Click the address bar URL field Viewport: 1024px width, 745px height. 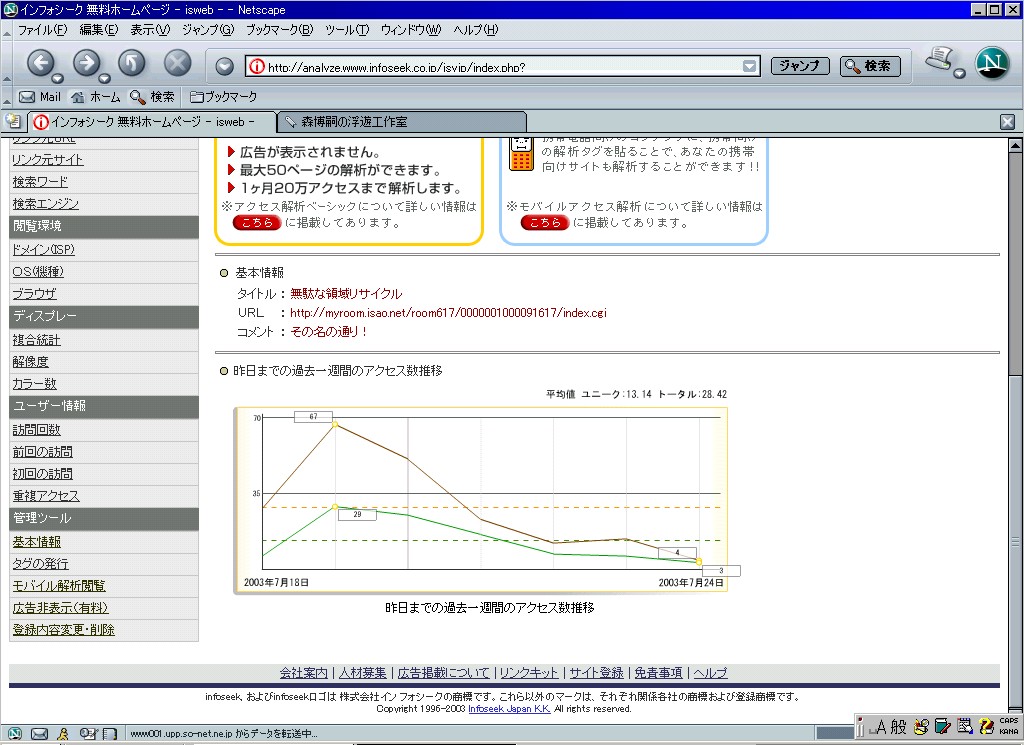[x=500, y=67]
